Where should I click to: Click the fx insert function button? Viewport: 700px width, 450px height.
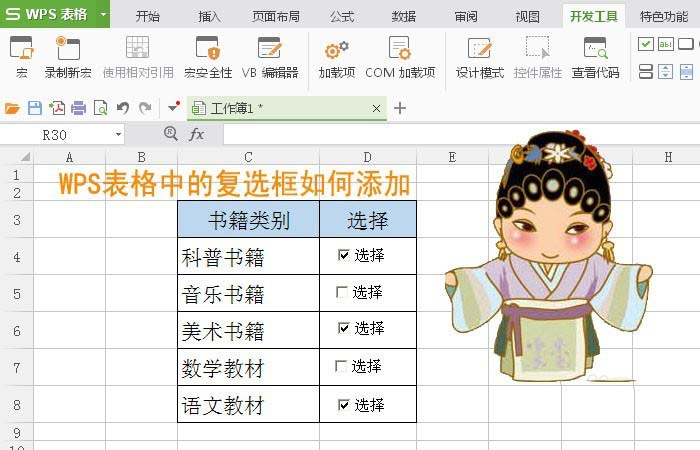coord(197,134)
